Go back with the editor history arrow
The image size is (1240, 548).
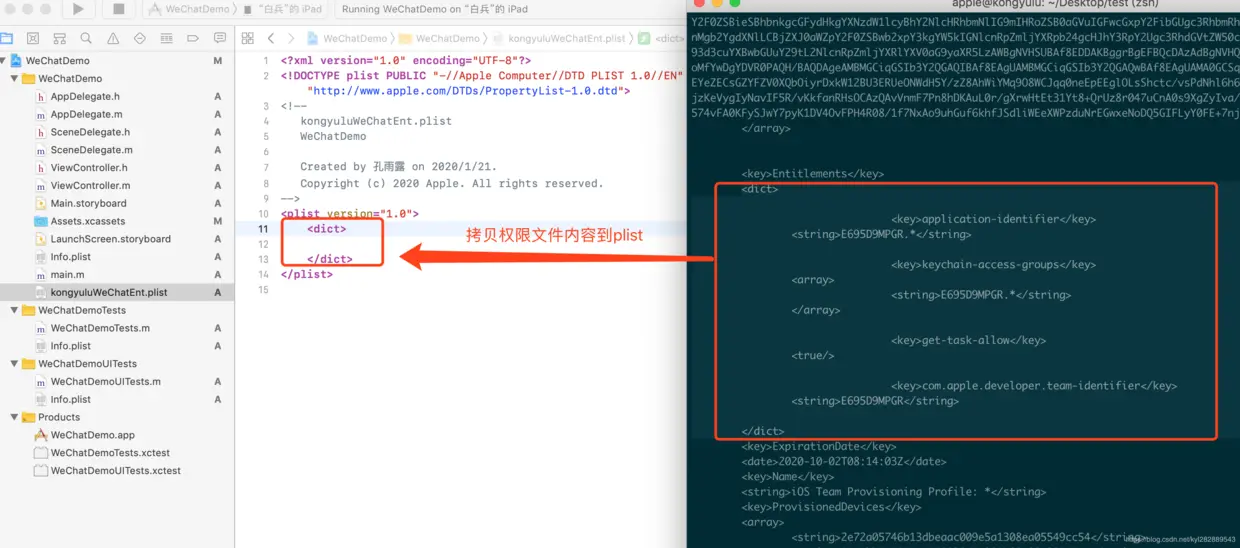[x=271, y=39]
